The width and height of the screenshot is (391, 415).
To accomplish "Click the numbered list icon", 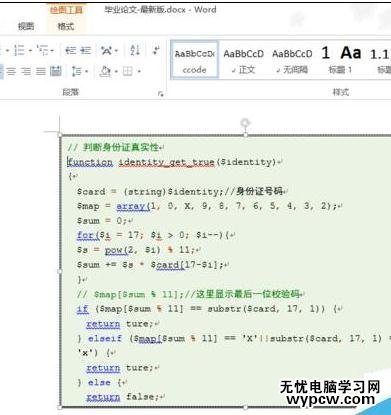I will tap(19, 51).
